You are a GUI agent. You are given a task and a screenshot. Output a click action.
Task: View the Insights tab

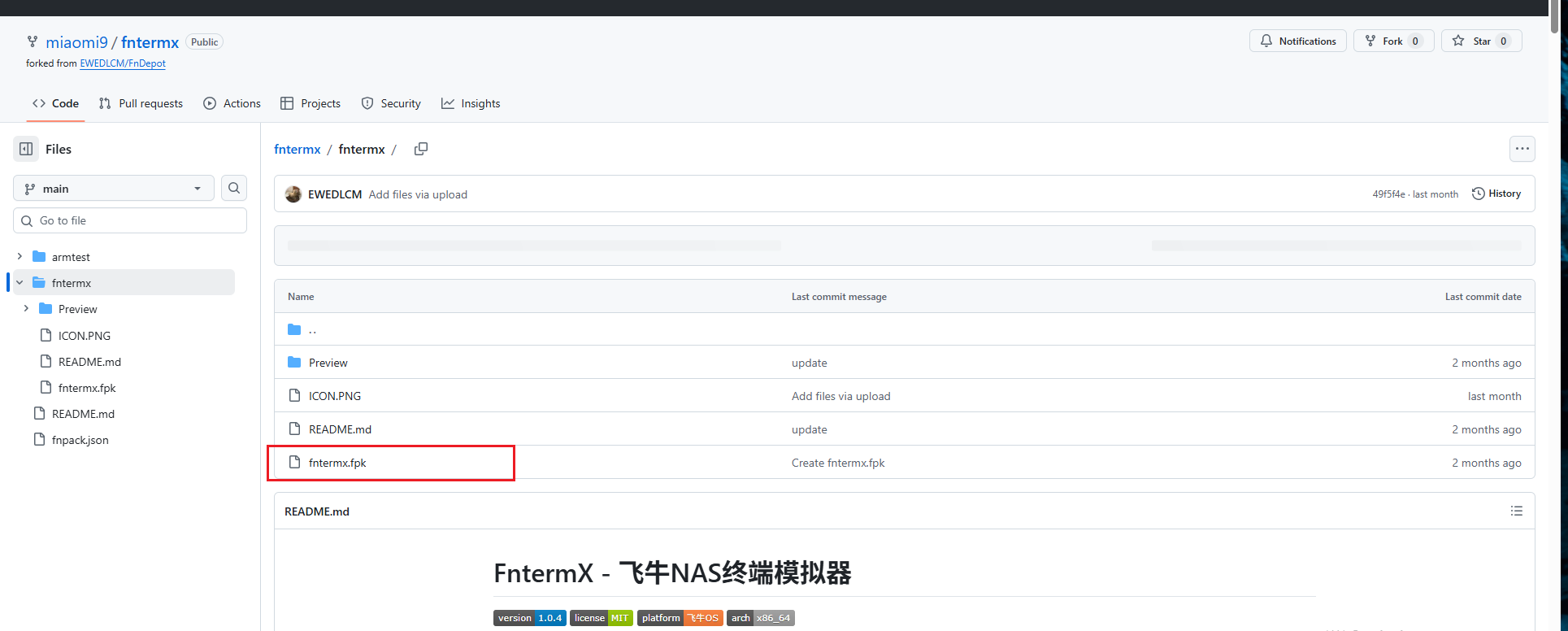(471, 103)
